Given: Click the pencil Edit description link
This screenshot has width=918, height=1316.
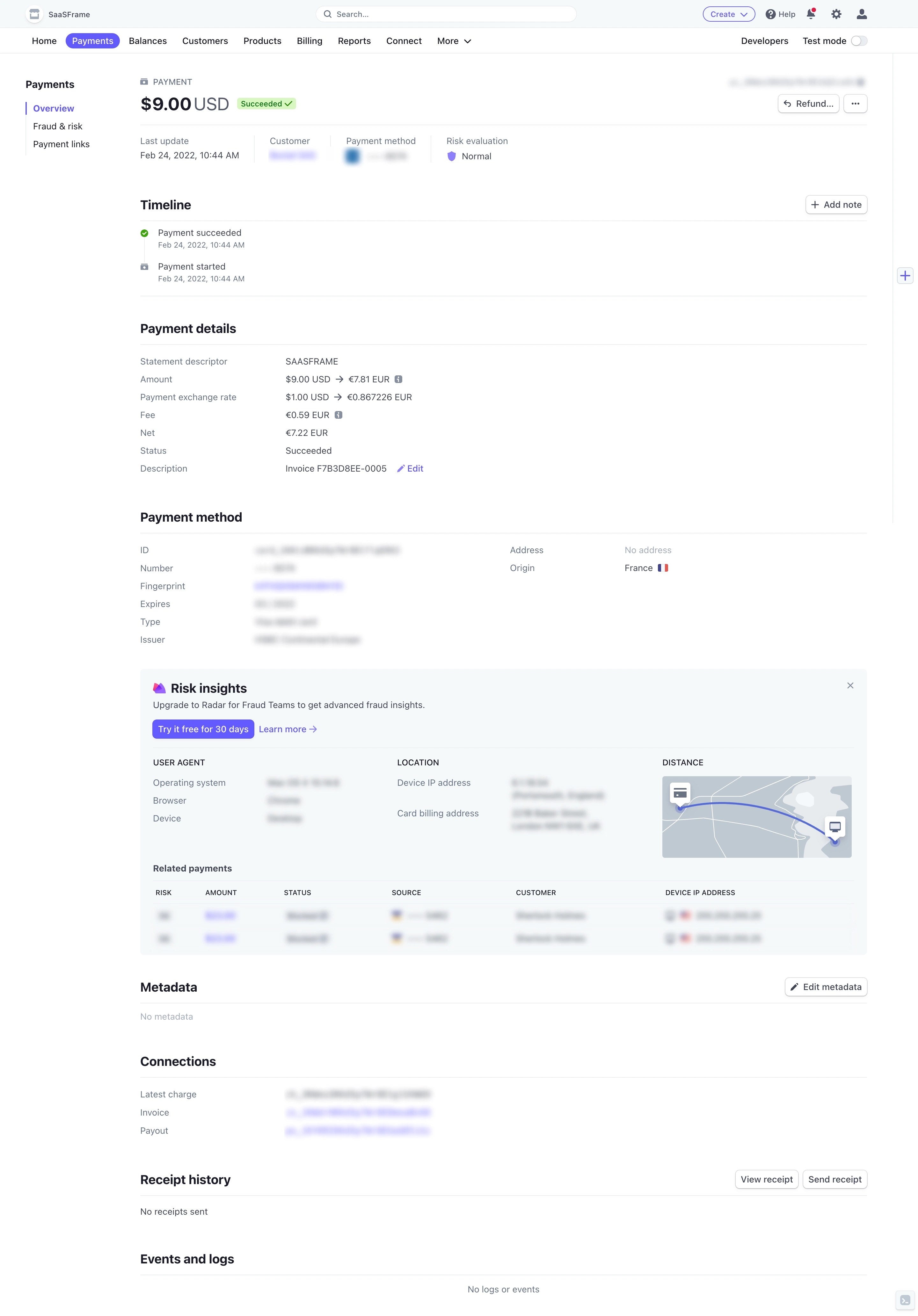Looking at the screenshot, I should (x=410, y=468).
